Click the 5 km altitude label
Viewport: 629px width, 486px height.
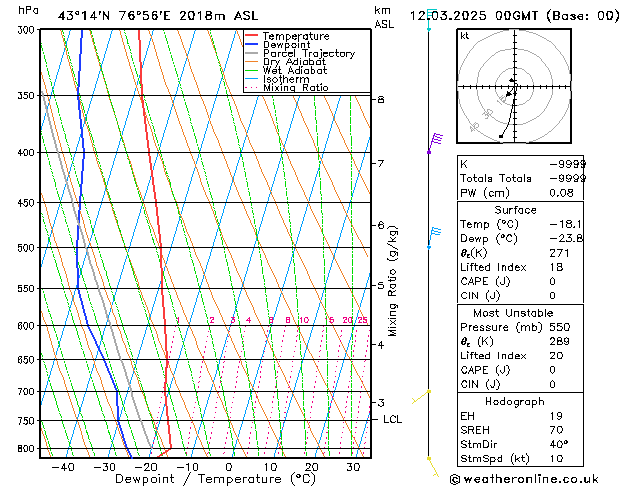coord(381,286)
